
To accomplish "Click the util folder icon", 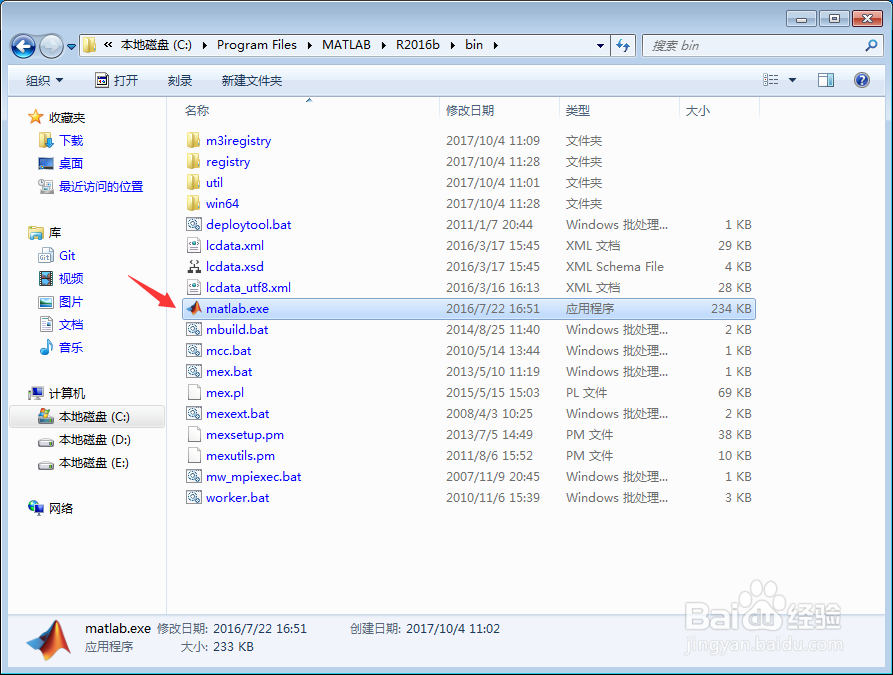I will click(194, 182).
